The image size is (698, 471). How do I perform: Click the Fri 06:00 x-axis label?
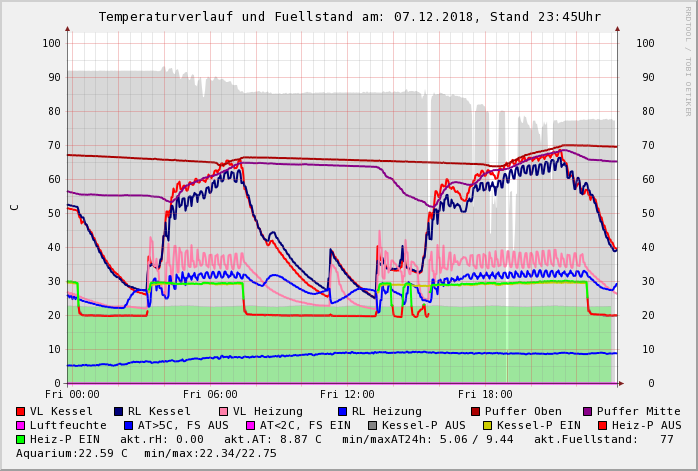click(x=210, y=394)
